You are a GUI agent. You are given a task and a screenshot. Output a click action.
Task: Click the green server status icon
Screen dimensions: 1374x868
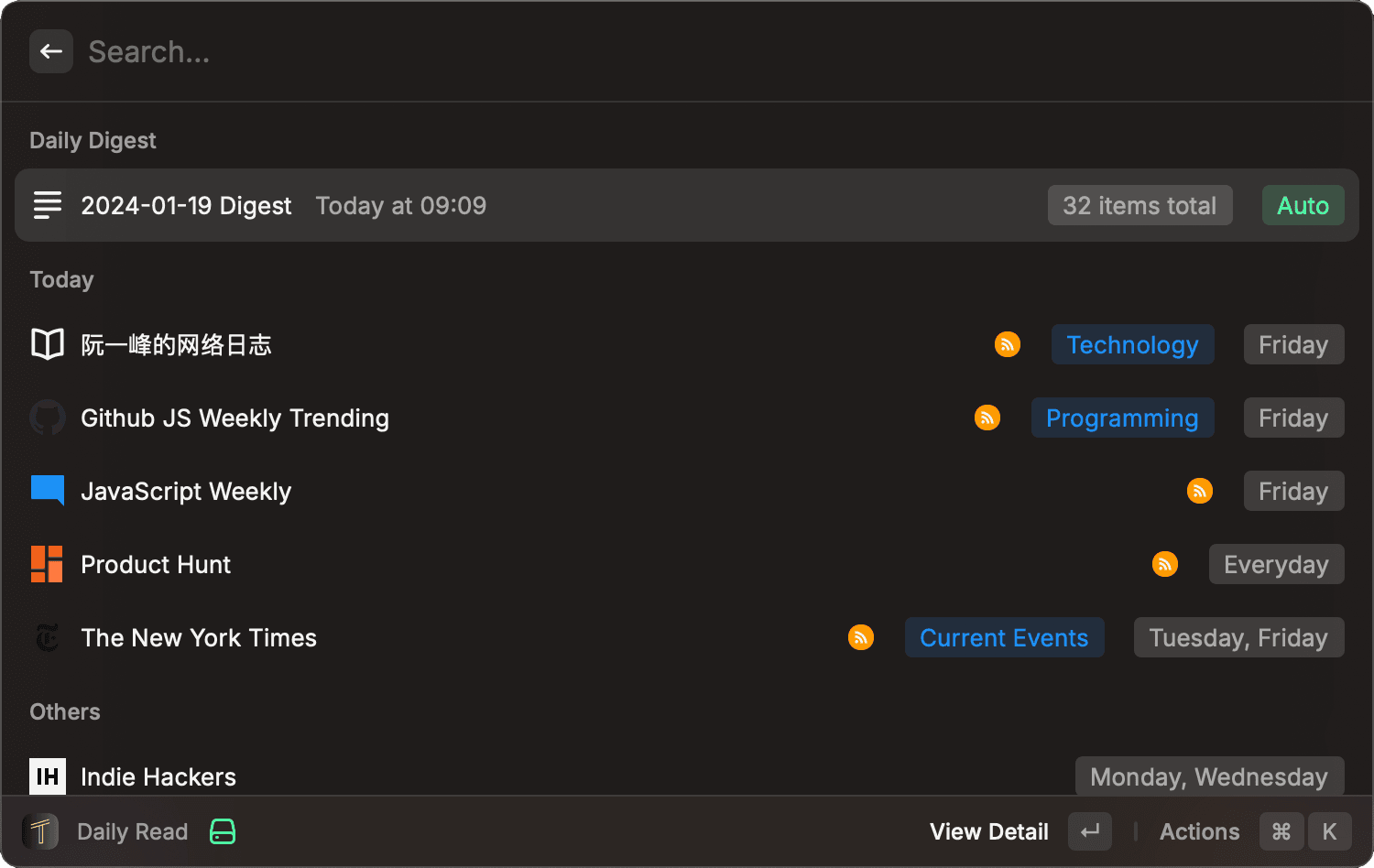223,831
